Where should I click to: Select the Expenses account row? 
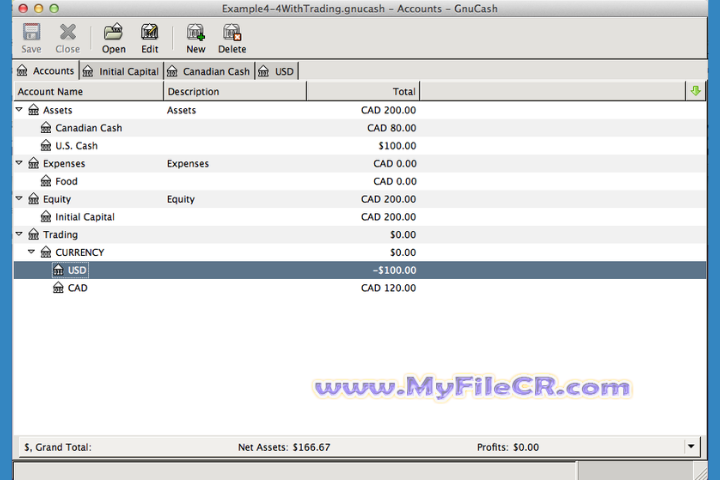[360, 164]
